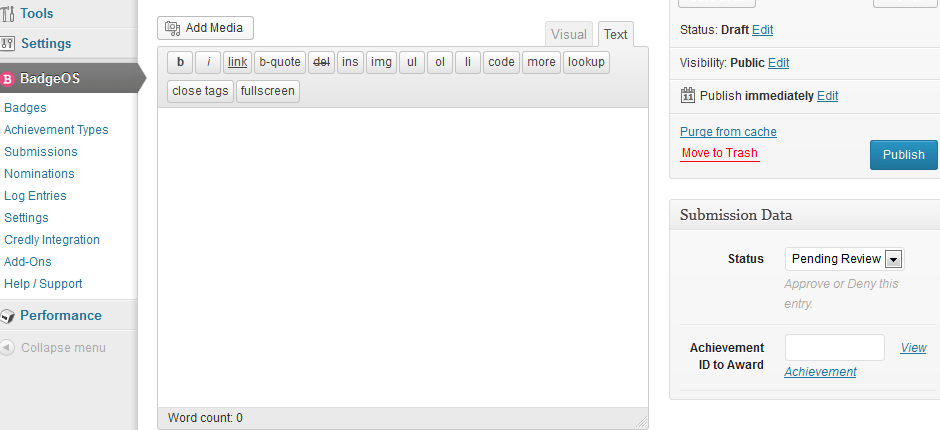Click the more quicktag button
The width and height of the screenshot is (940, 430).
coord(541,62)
